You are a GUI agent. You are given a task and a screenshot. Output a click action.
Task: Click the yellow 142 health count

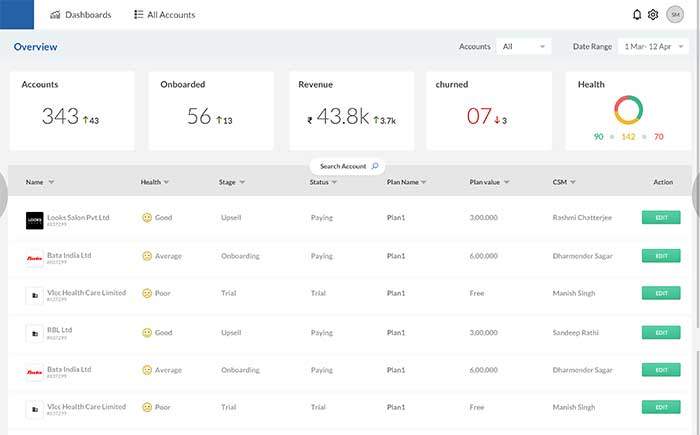pos(628,137)
